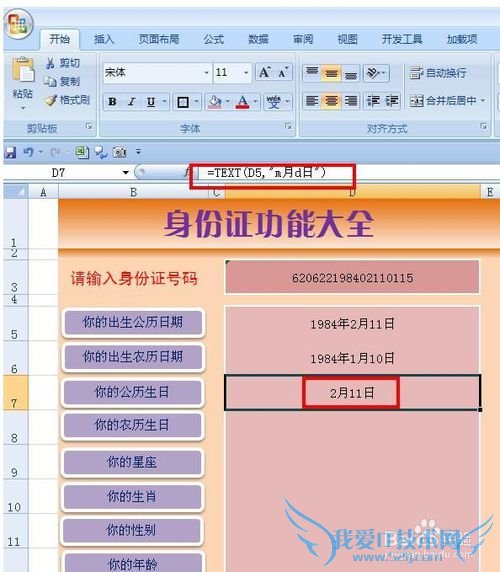Decrease font size with small A
Viewport: 500px width, 572px height.
pyautogui.click(x=283, y=72)
